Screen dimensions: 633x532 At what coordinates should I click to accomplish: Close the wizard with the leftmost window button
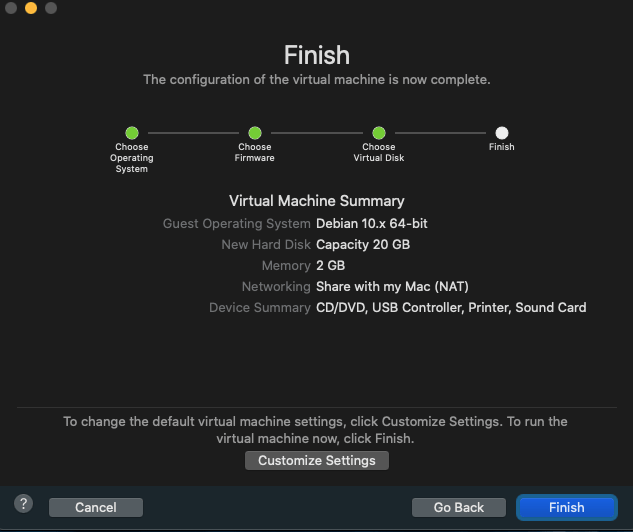point(10,8)
